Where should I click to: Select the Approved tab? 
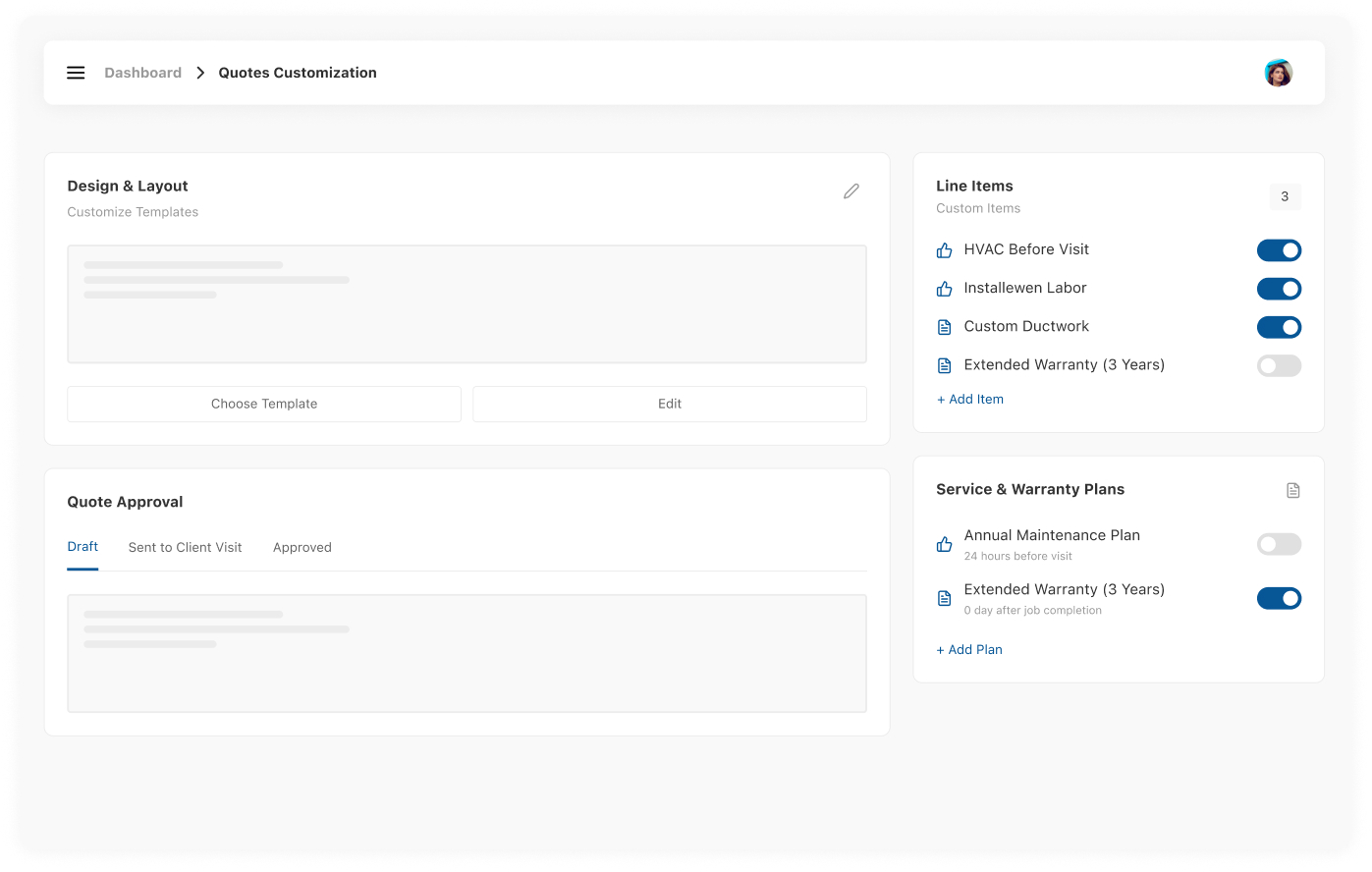pyautogui.click(x=302, y=547)
